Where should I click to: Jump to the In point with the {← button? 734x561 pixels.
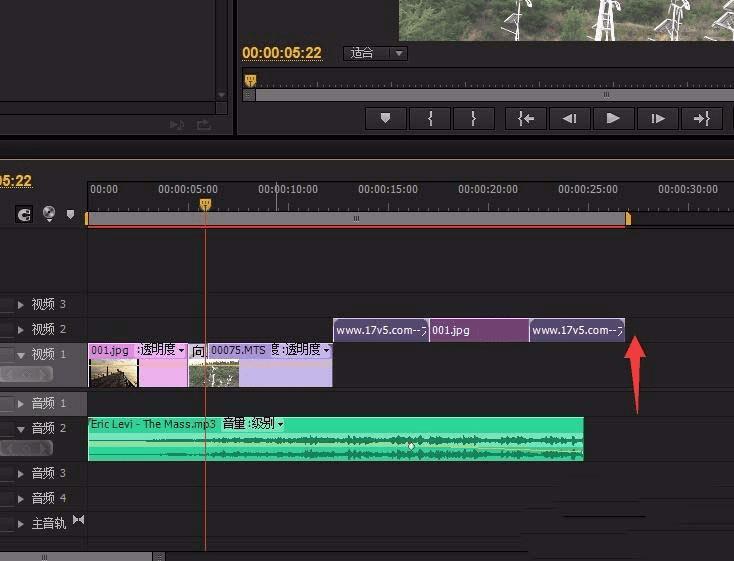[x=526, y=118]
